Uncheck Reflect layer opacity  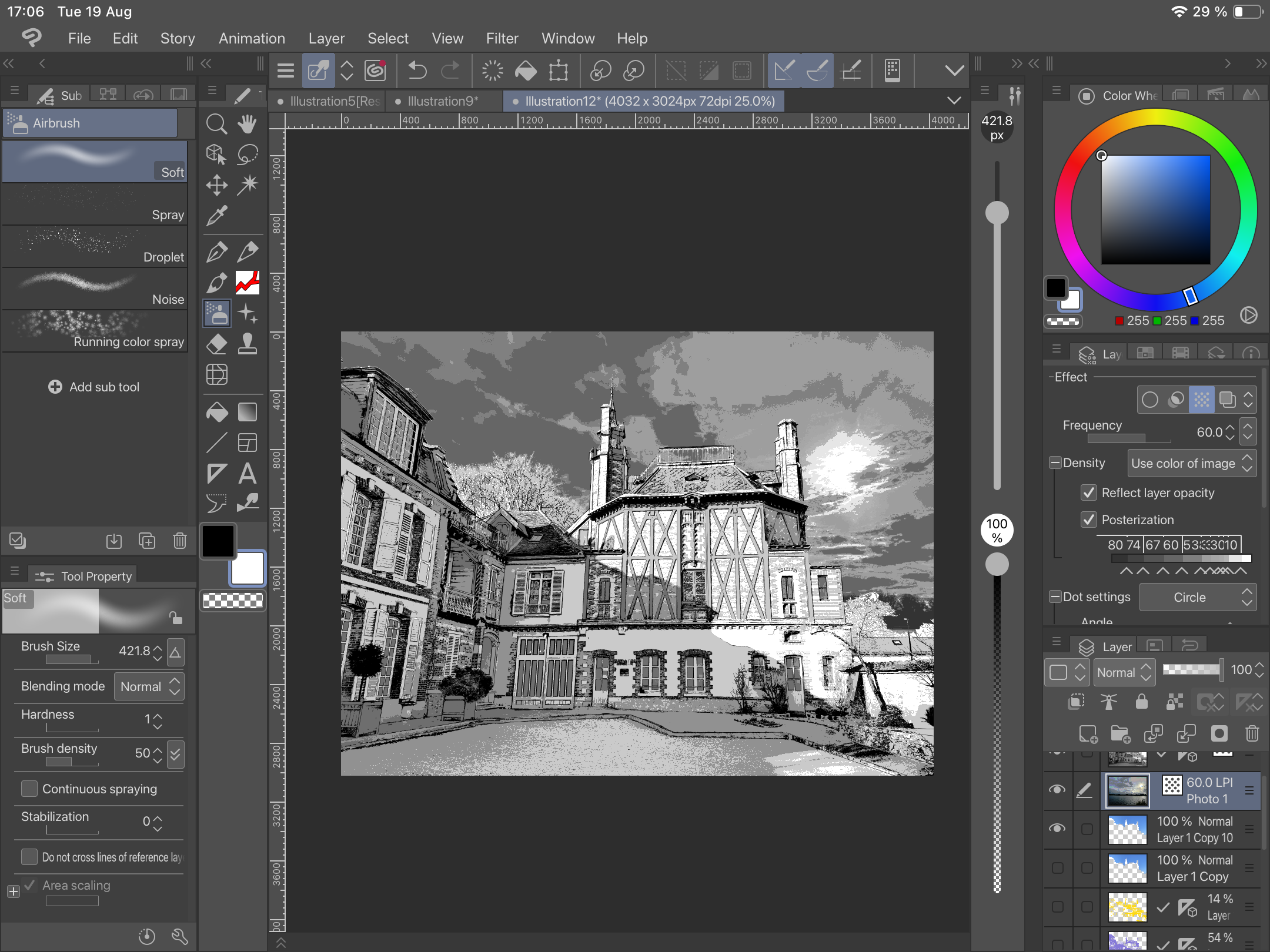tap(1089, 492)
